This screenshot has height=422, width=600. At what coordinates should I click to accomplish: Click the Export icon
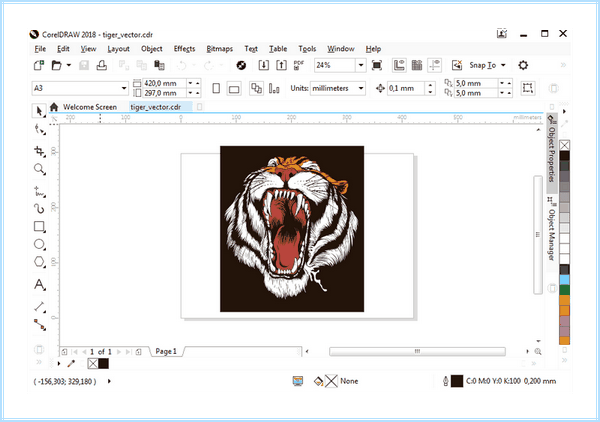pos(281,65)
